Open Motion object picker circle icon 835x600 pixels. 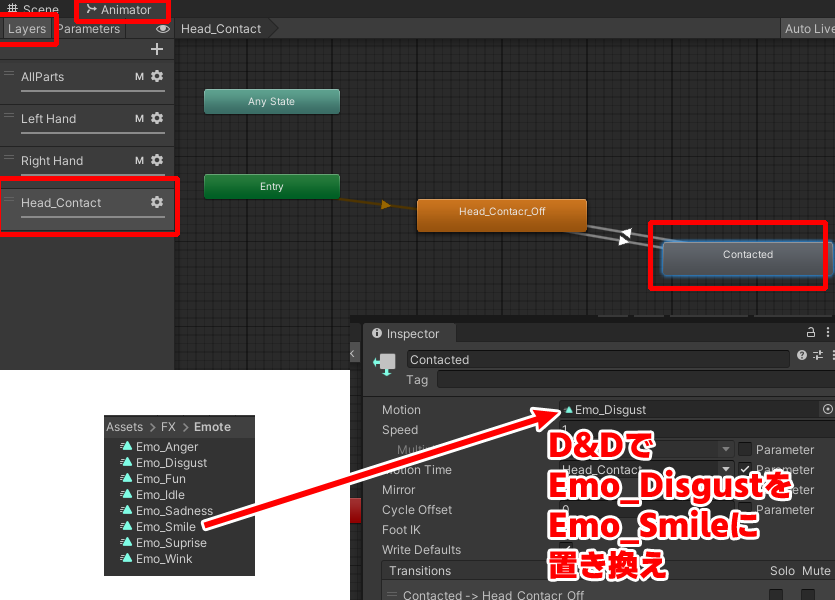(x=827, y=410)
